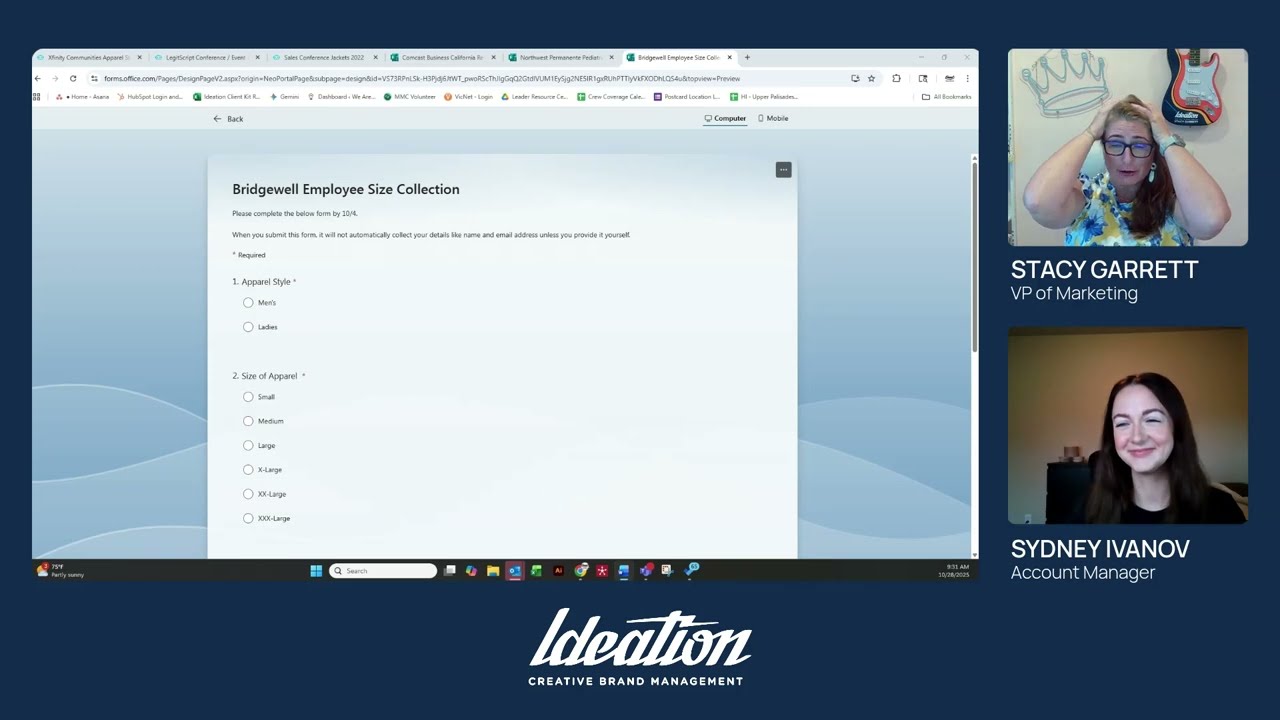Open the Word icon on the taskbar
The image size is (1280, 720).
tap(624, 571)
